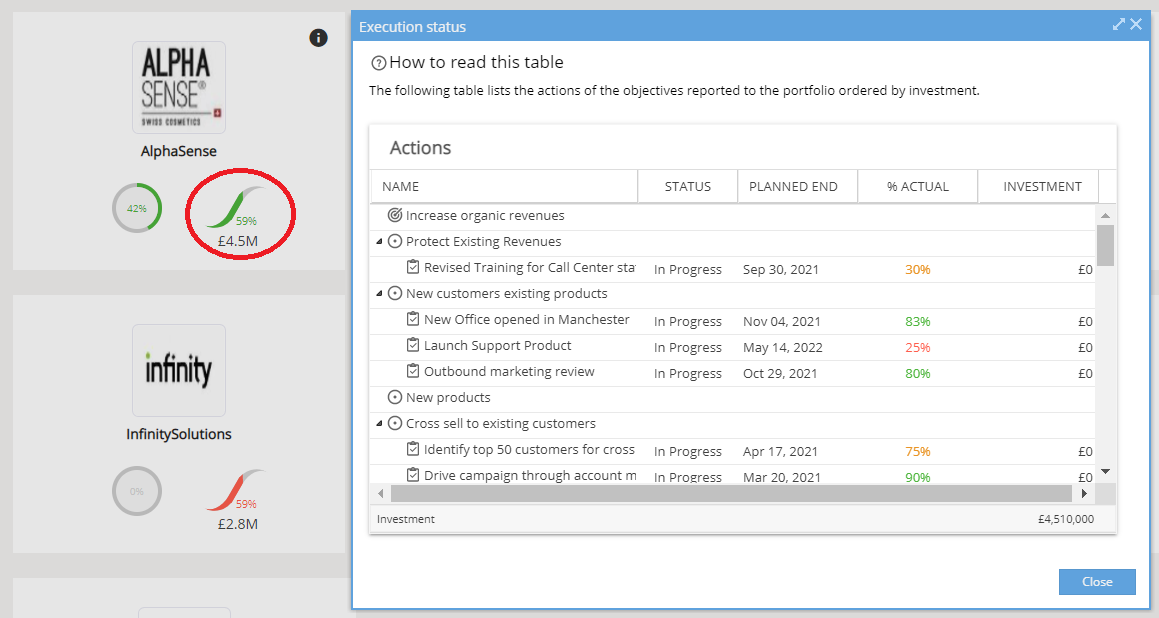Screen dimensions: 1159x618
Task: Click the 83% actual value
Action: pos(917,322)
